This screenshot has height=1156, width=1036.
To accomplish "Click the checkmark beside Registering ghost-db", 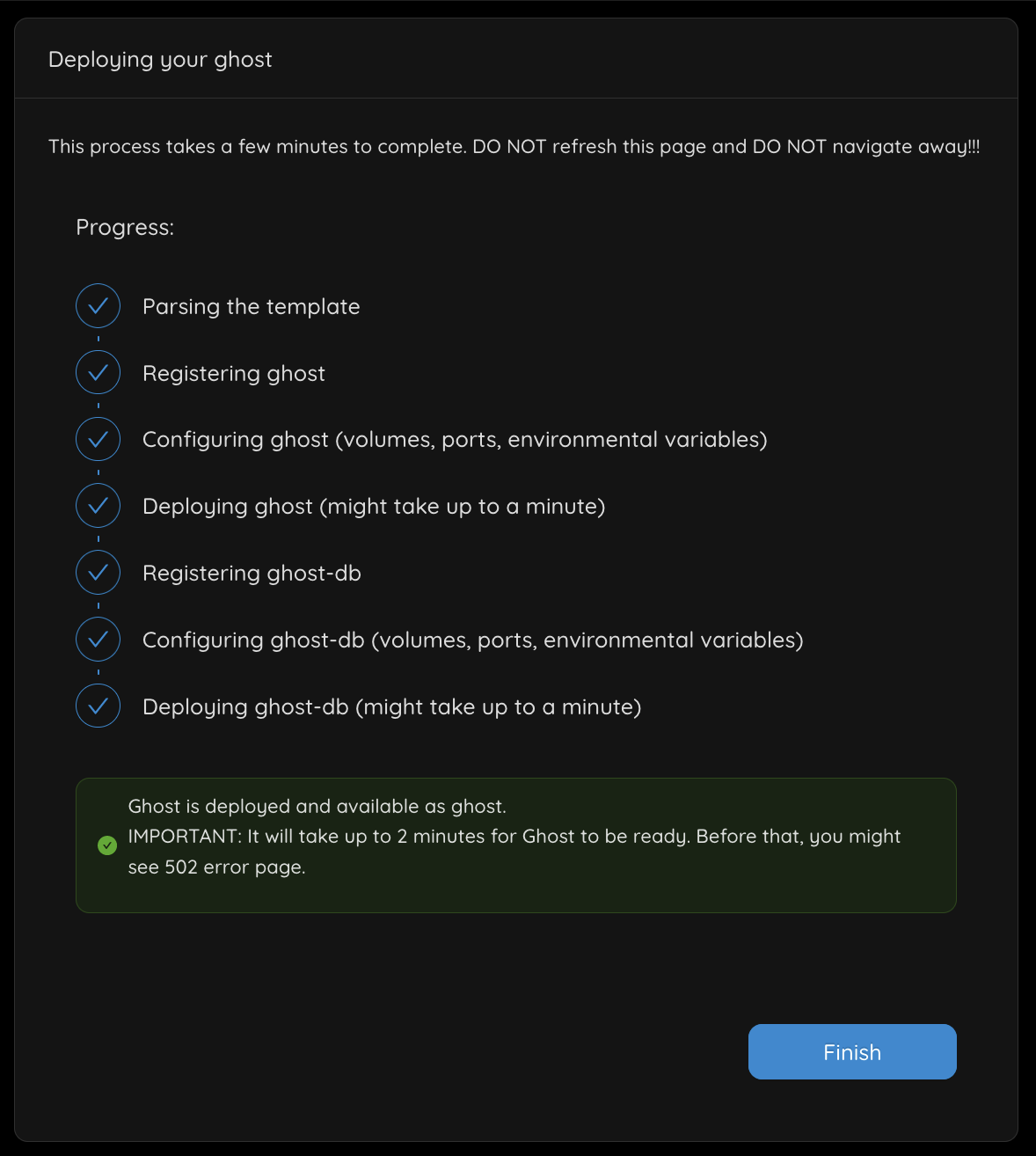I will (98, 573).
